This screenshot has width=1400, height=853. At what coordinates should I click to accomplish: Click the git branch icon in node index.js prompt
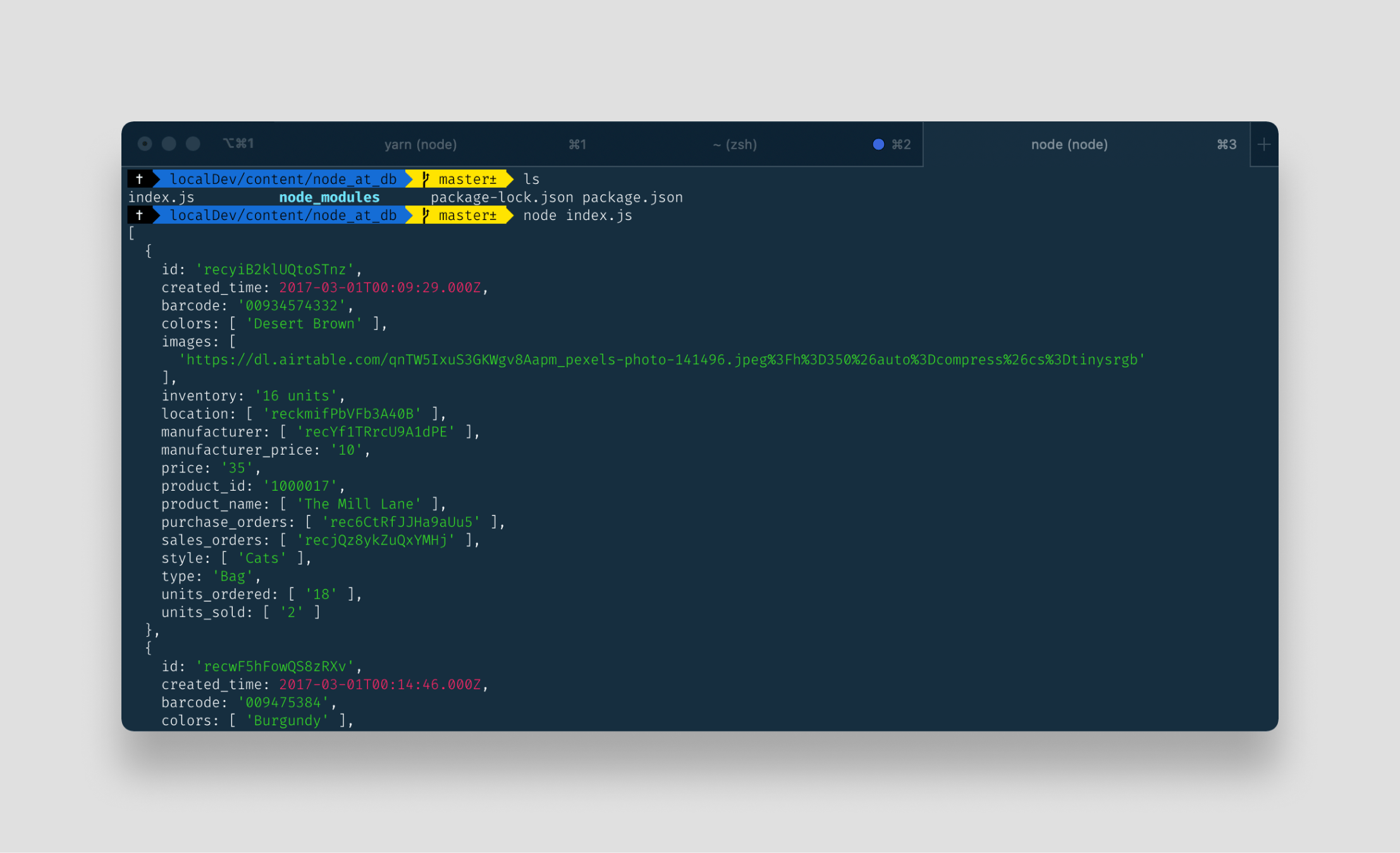[x=426, y=215]
